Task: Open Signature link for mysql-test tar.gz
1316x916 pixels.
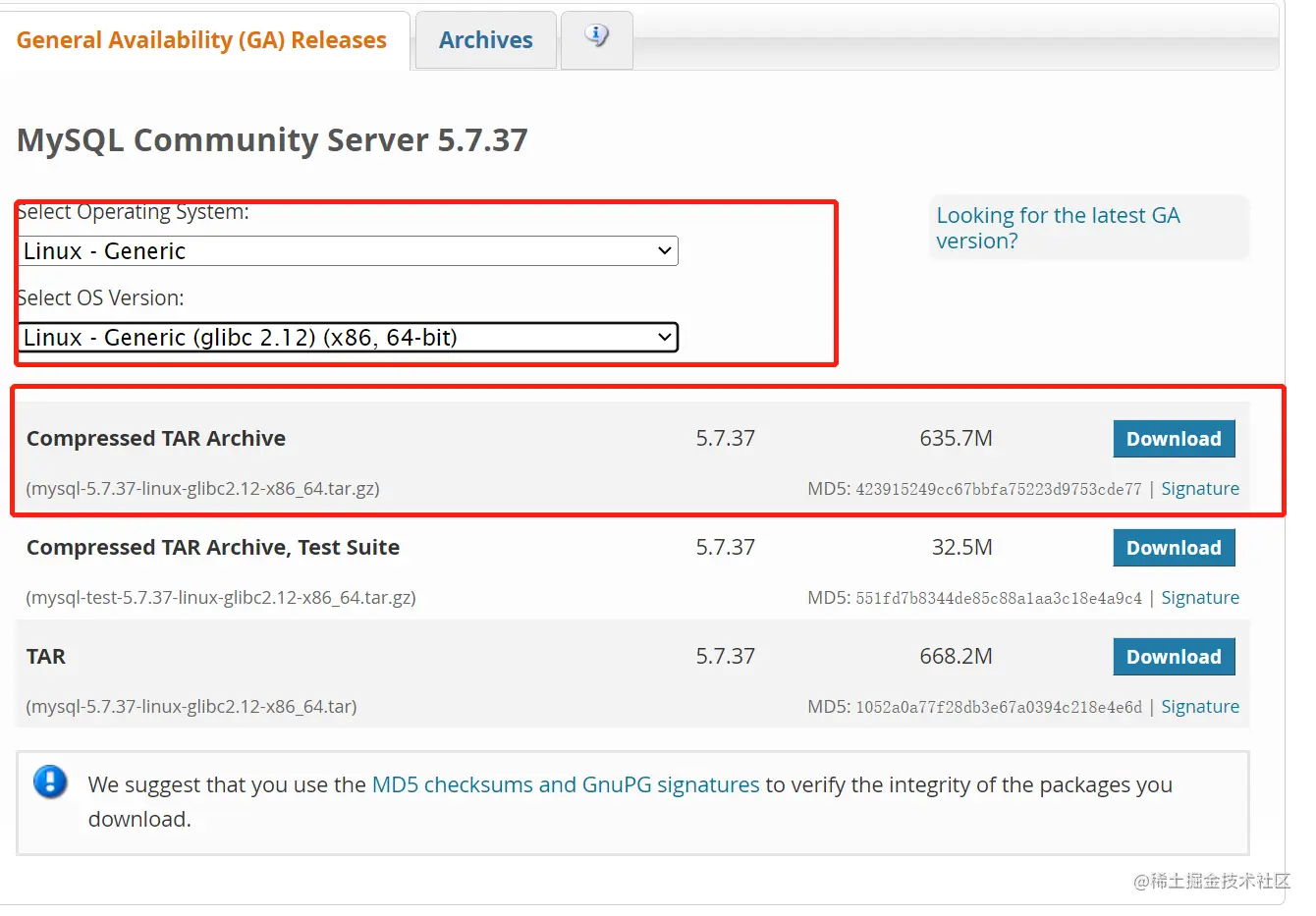Action: point(1200,598)
